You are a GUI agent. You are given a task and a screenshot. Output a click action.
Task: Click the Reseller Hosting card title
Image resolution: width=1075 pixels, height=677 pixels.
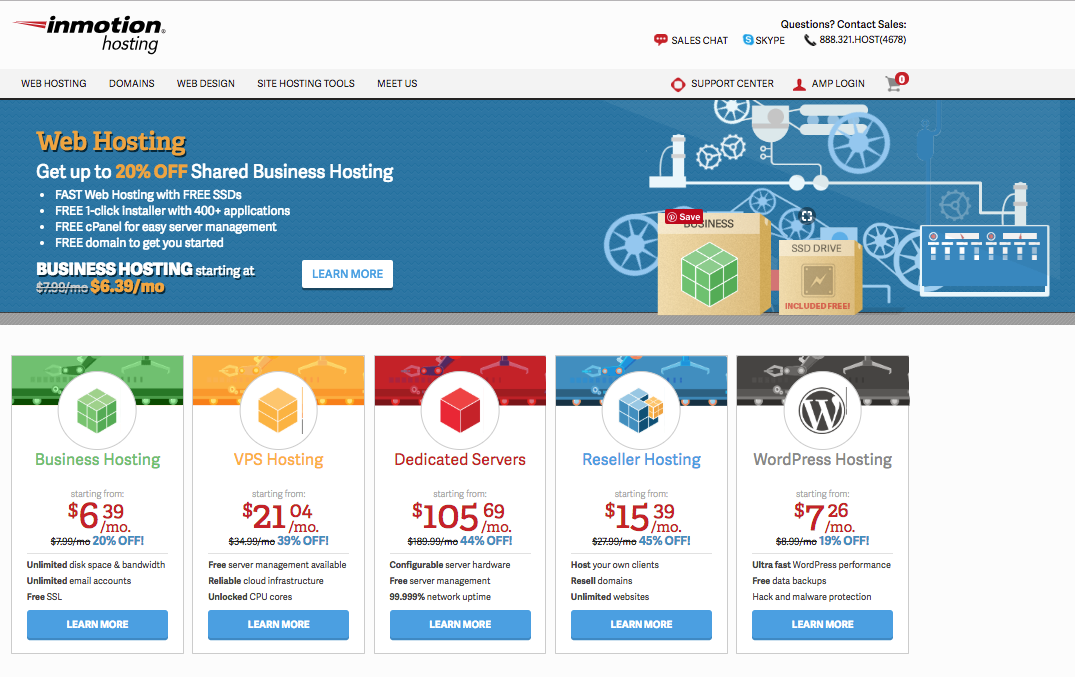641,460
